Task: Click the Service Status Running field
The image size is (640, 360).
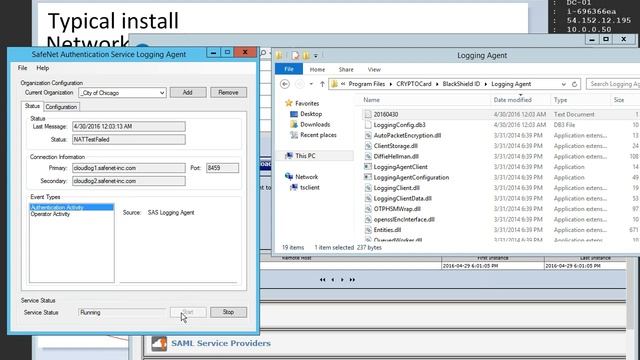Action: (122, 313)
